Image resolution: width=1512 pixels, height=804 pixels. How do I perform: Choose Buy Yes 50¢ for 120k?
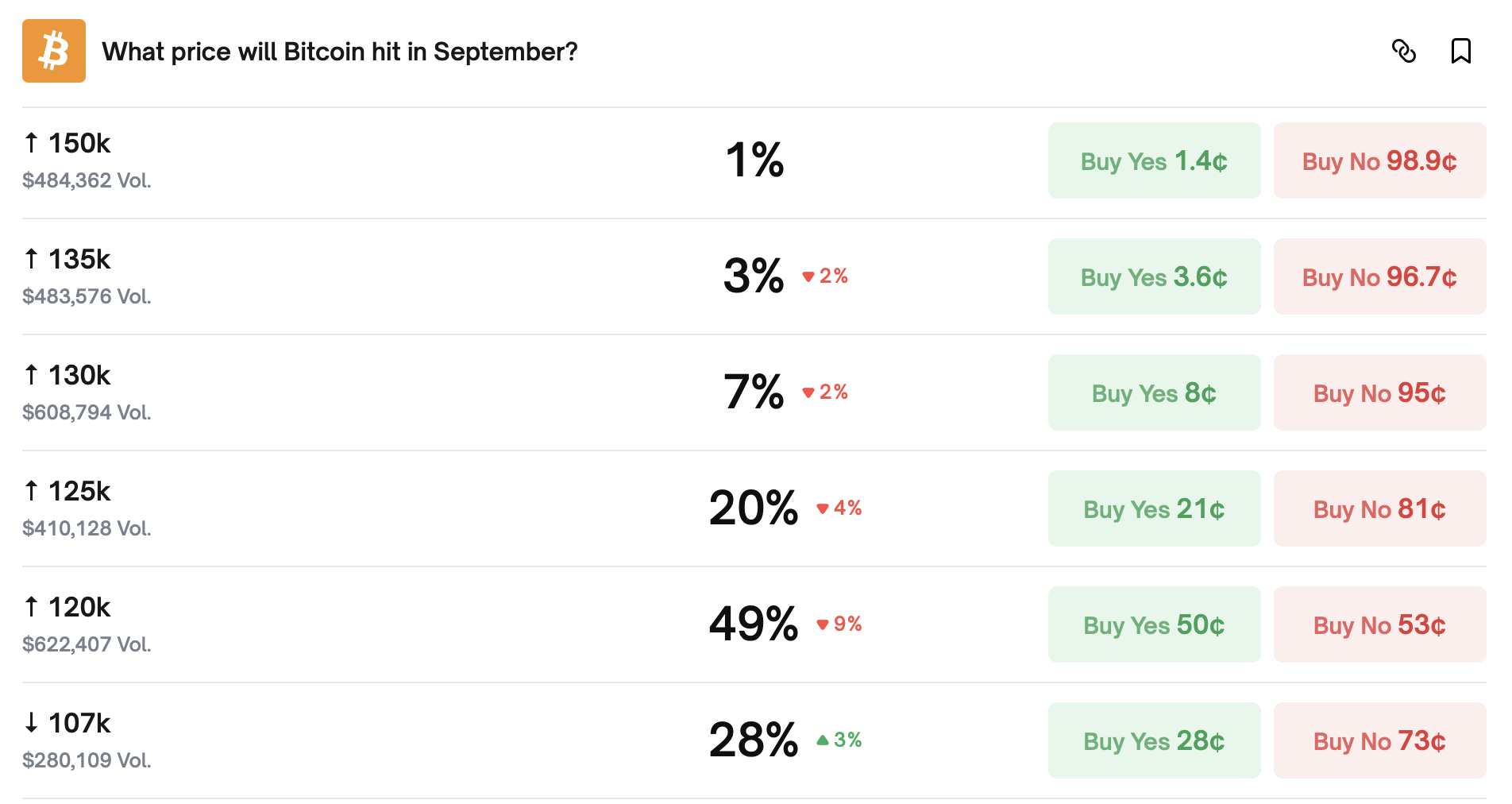point(1153,625)
